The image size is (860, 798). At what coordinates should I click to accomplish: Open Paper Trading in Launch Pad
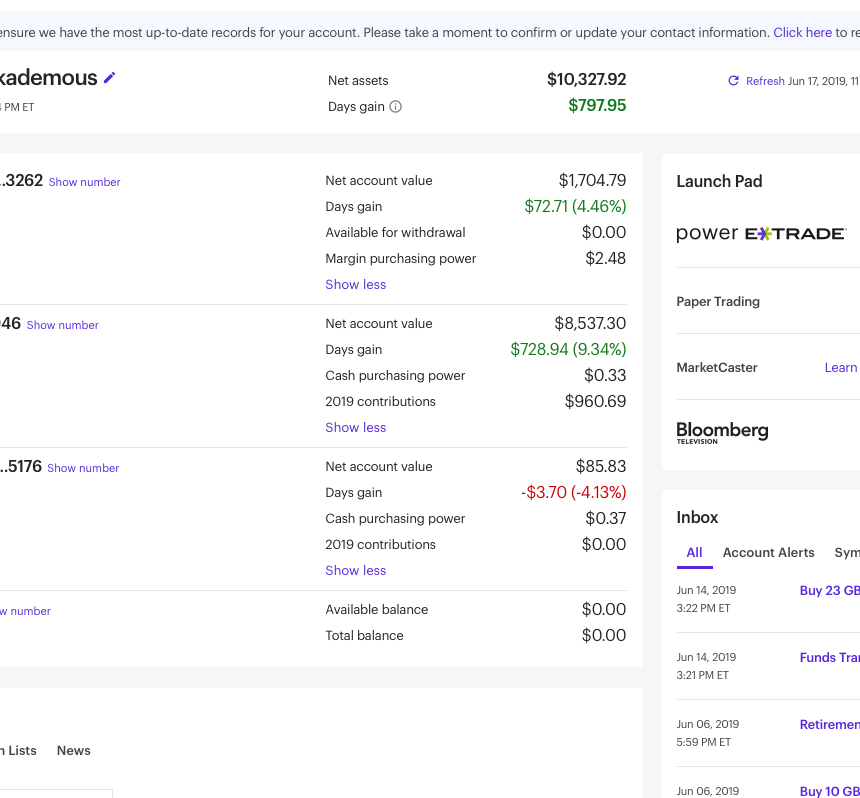point(718,302)
